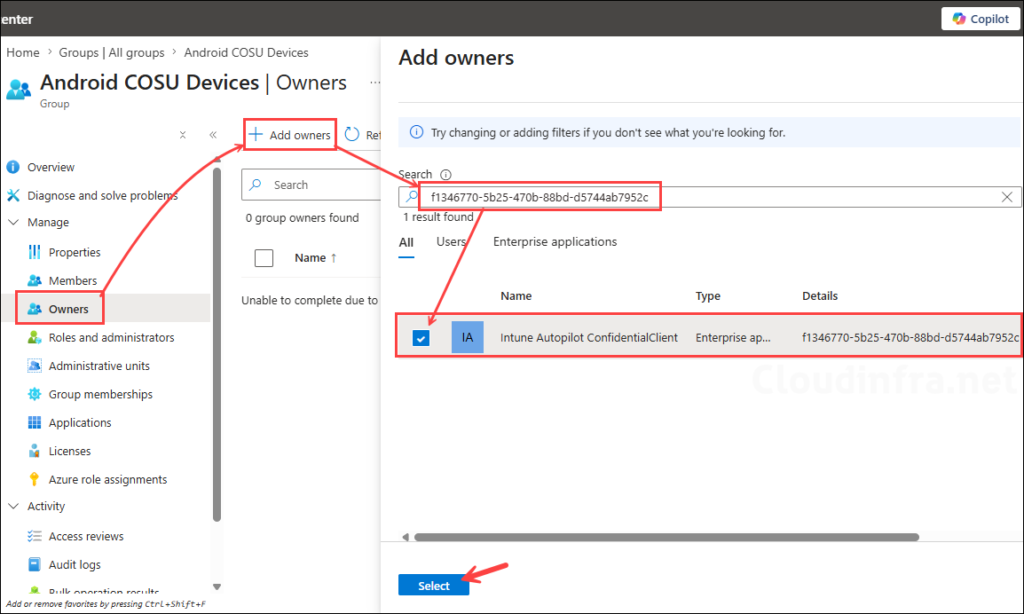Click Add owners button
Screen dimensions: 1024x614
click(x=290, y=135)
